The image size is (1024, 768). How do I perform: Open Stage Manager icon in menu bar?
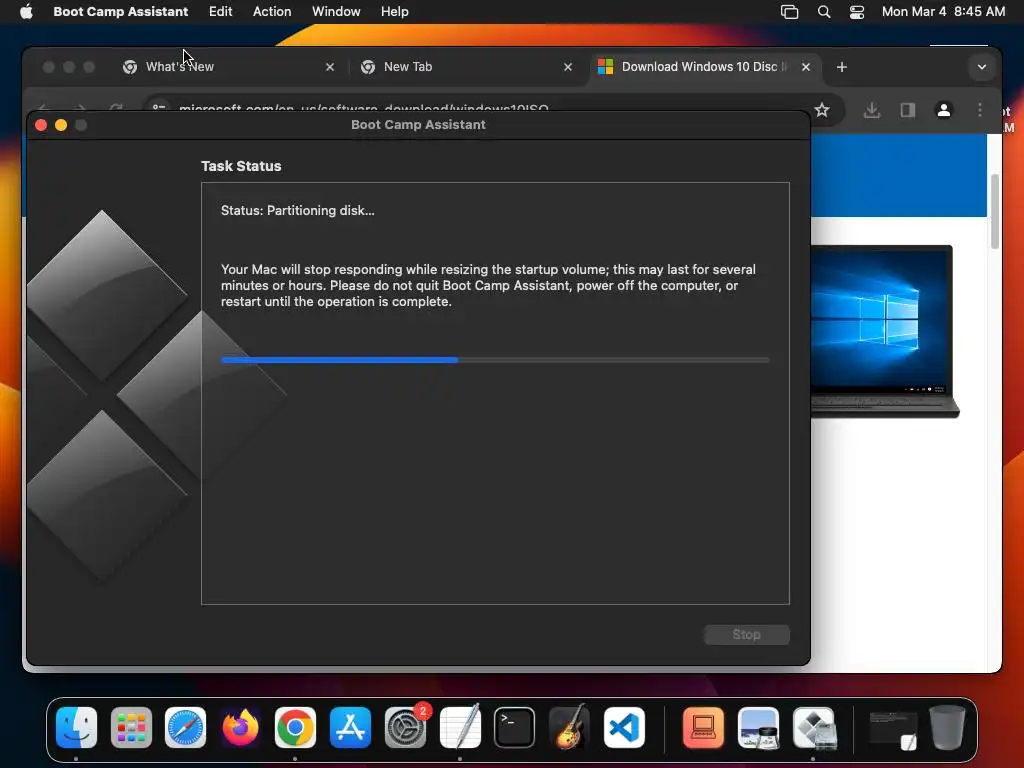[x=789, y=12]
